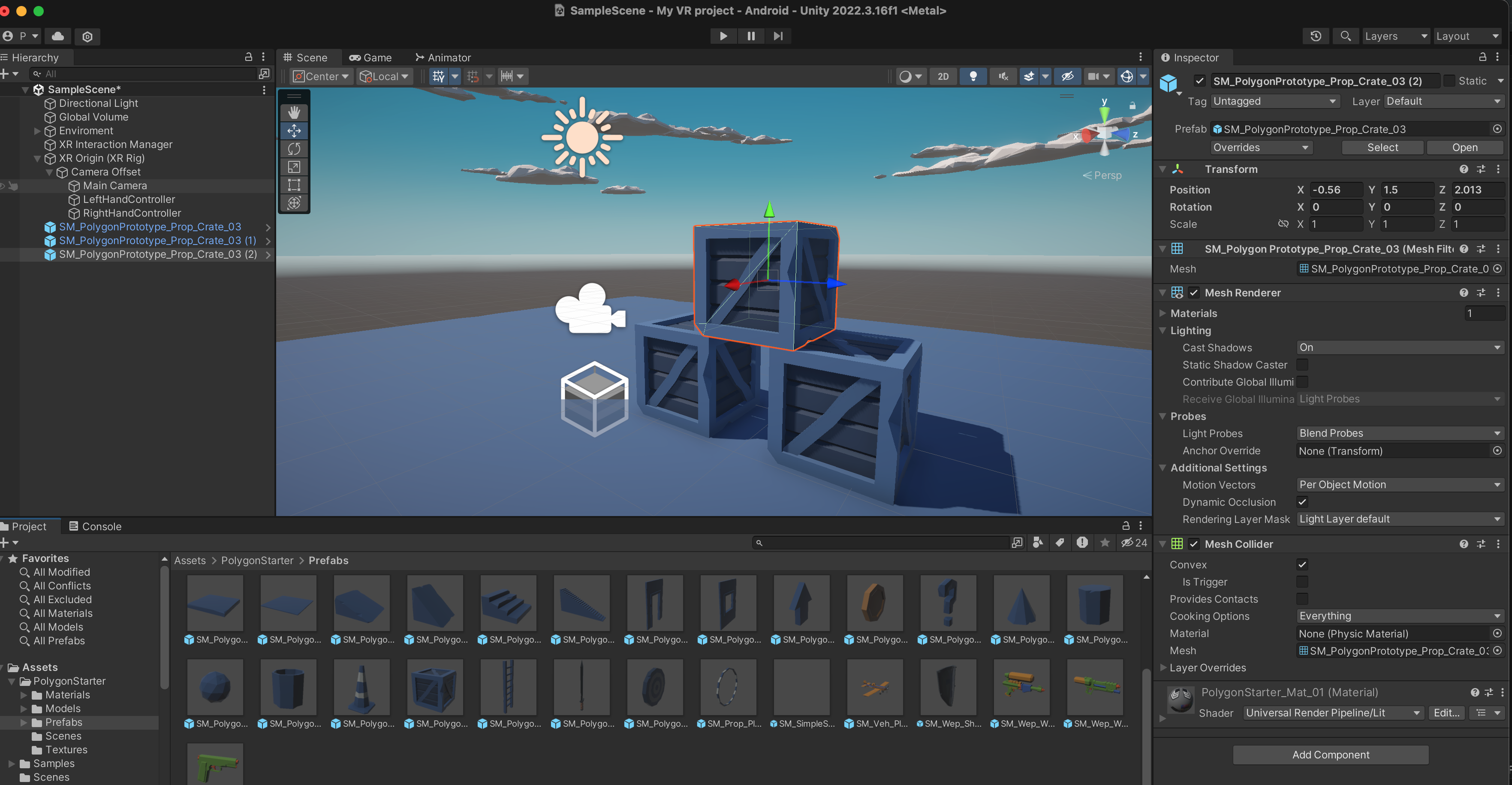Enable the Is Trigger checkbox

[x=1302, y=582]
